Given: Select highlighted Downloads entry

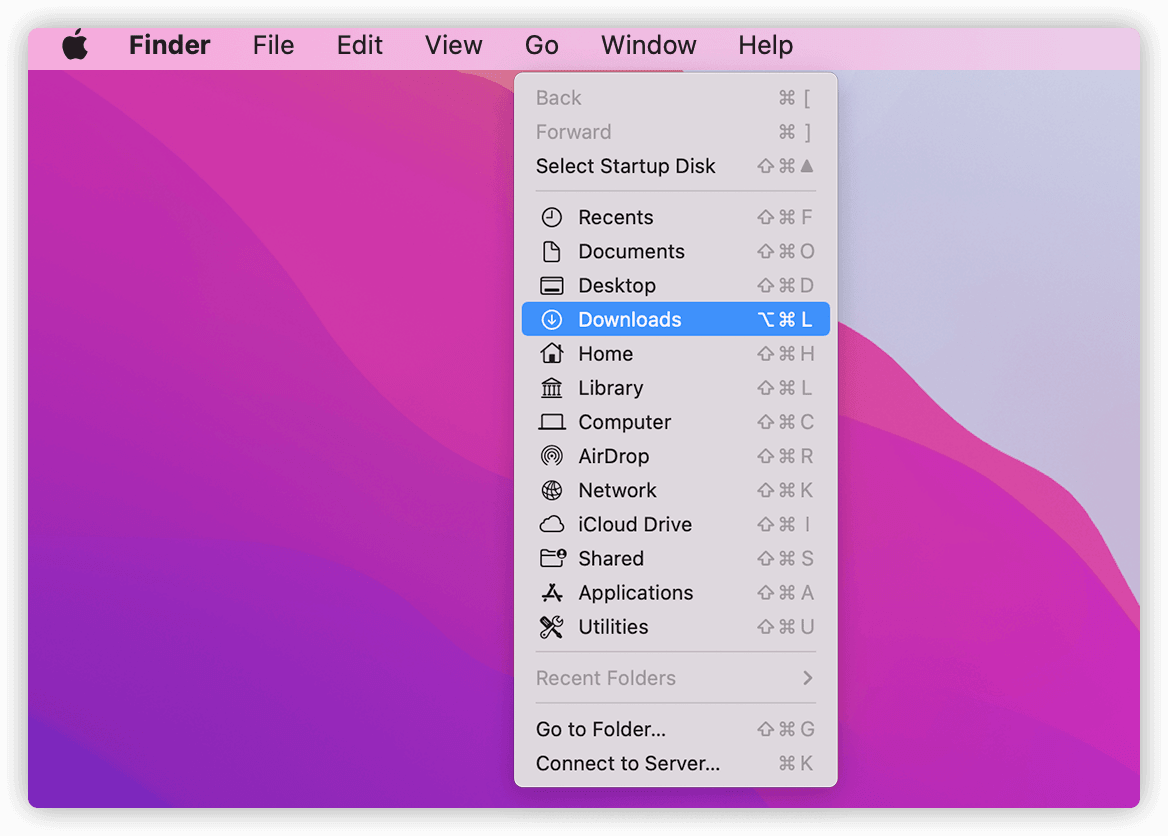Looking at the screenshot, I should [676, 320].
